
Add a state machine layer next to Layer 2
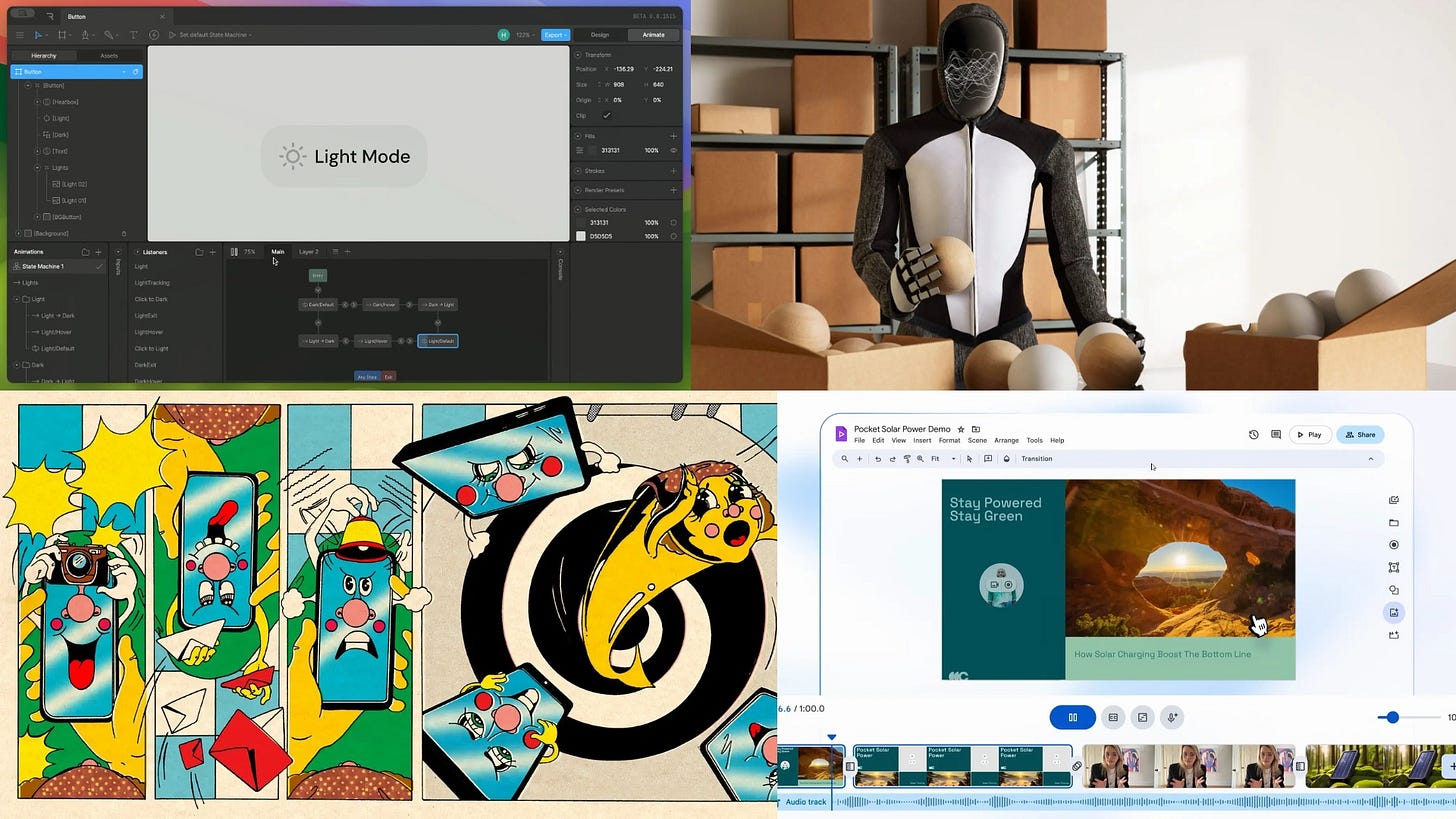pos(347,252)
